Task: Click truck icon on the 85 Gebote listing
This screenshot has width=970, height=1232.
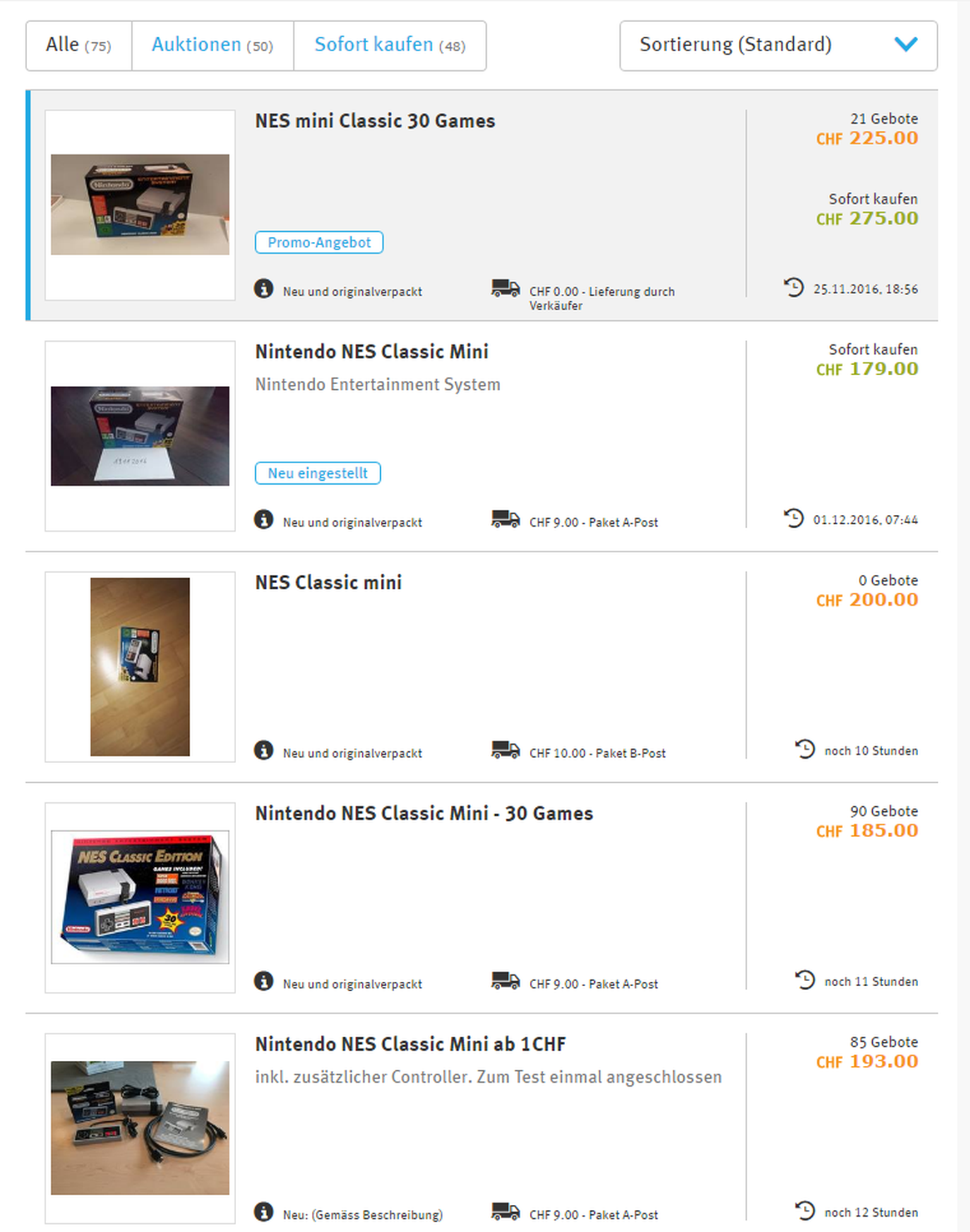Action: [505, 1211]
